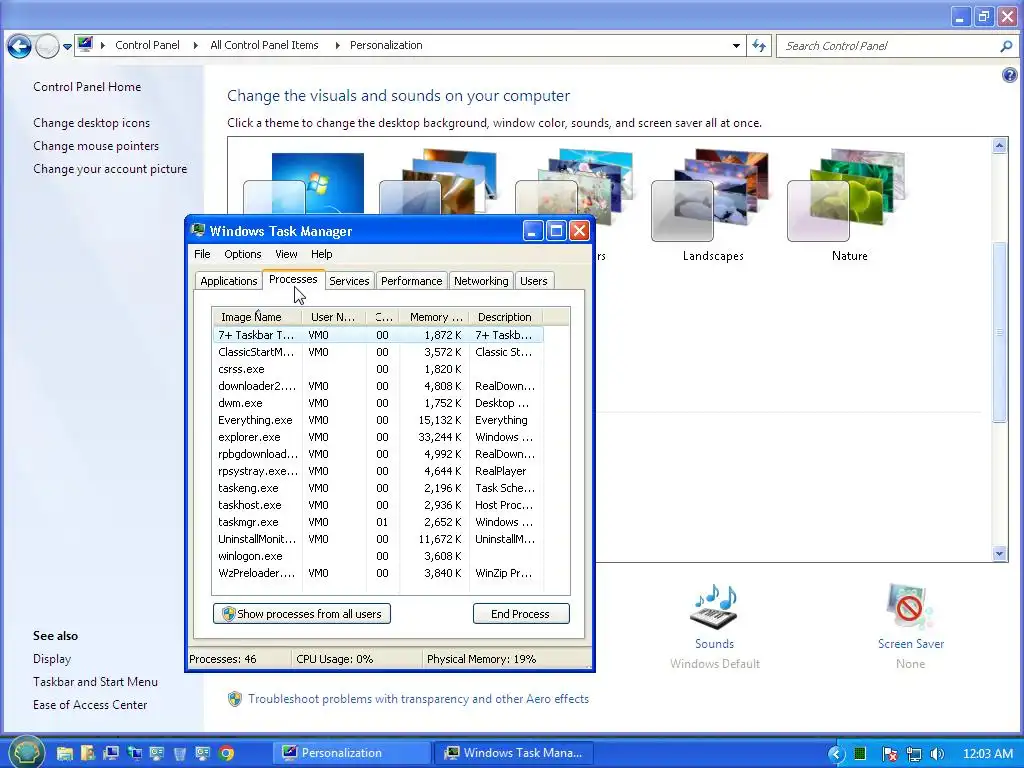Switch to the Users tab
Screen dimensions: 1024x768
coord(534,281)
